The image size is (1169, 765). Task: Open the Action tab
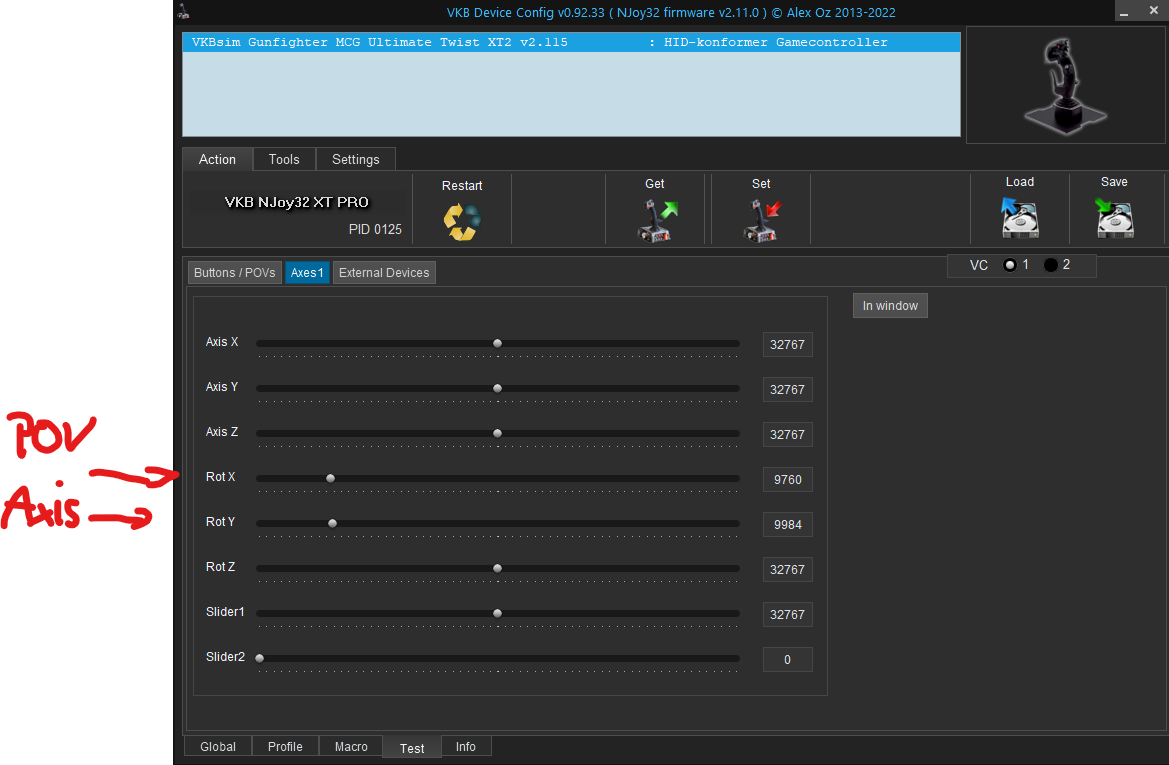[x=217, y=160]
